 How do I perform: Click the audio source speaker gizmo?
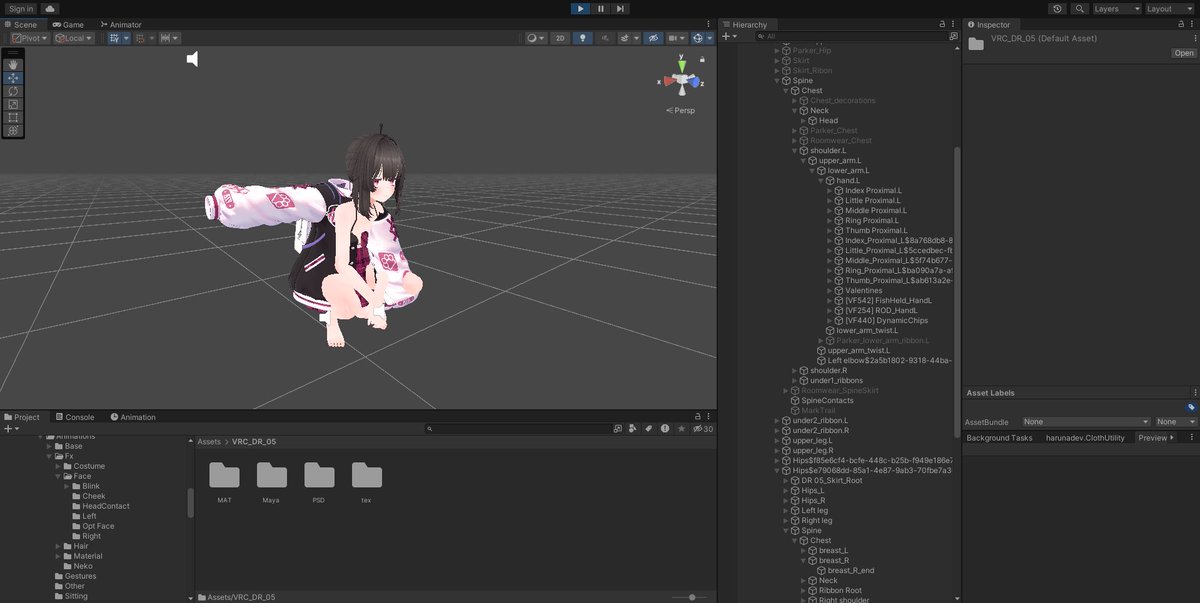tap(192, 59)
